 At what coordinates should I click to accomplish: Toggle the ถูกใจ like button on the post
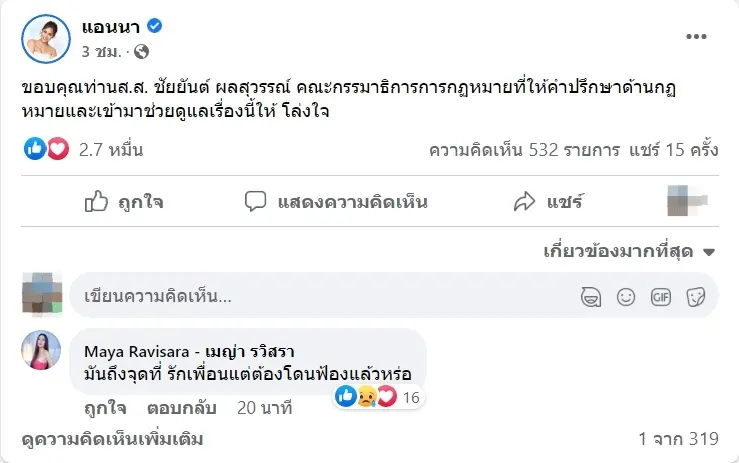tap(124, 202)
